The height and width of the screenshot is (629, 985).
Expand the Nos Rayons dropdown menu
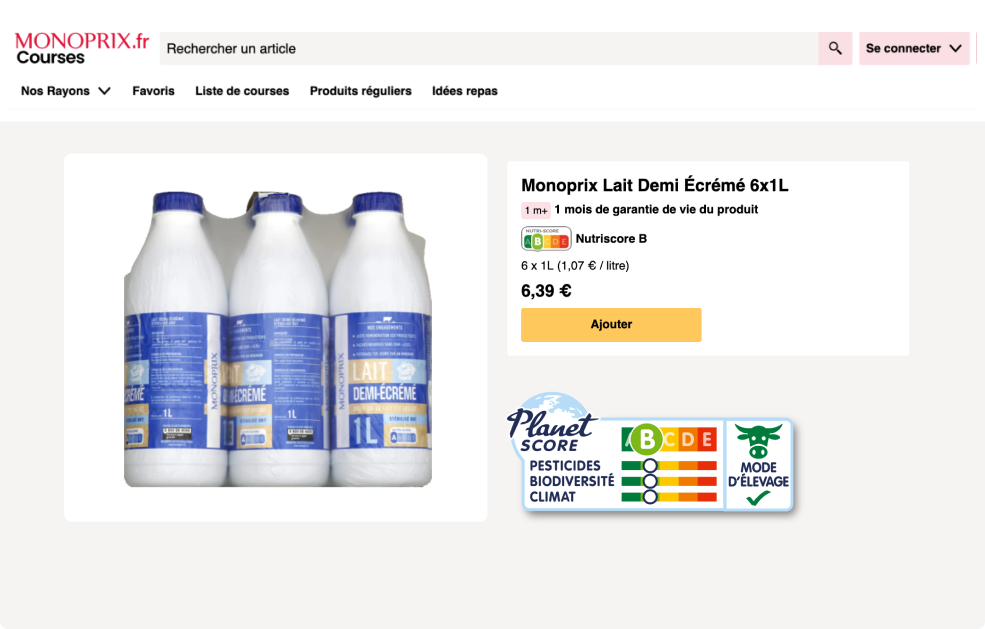(x=66, y=91)
